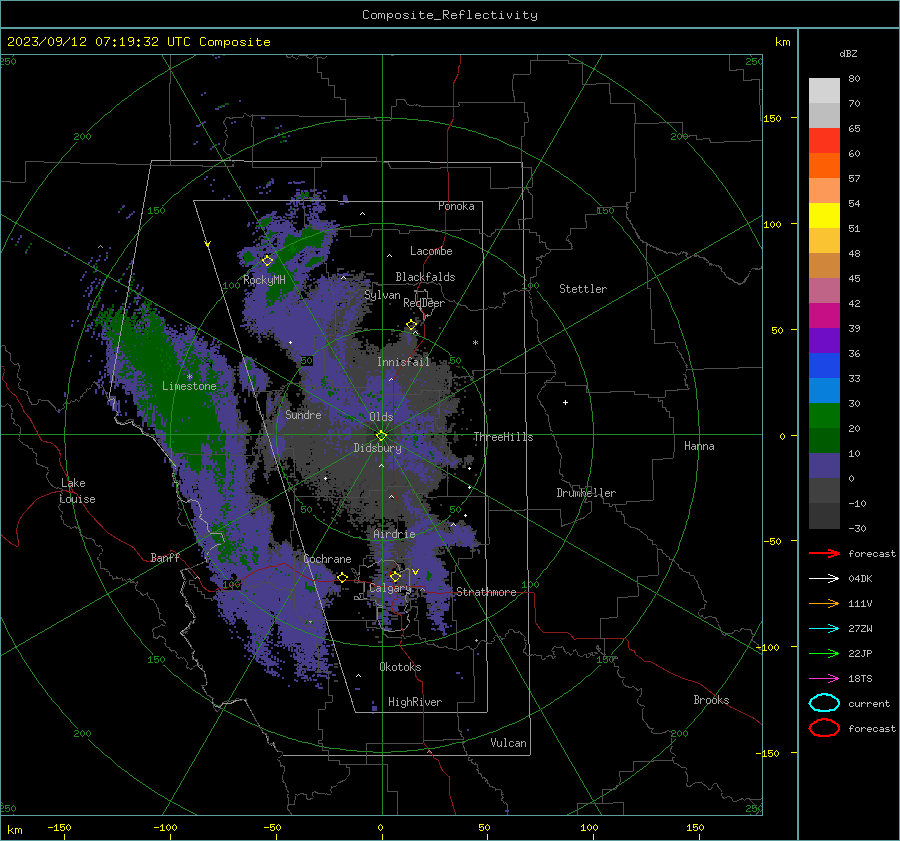Click the yellow diamond marker above Calgary
900x841 pixels.
(x=395, y=576)
